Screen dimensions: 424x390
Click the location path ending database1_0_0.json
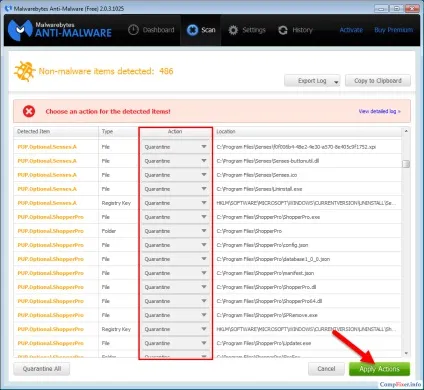click(273, 259)
